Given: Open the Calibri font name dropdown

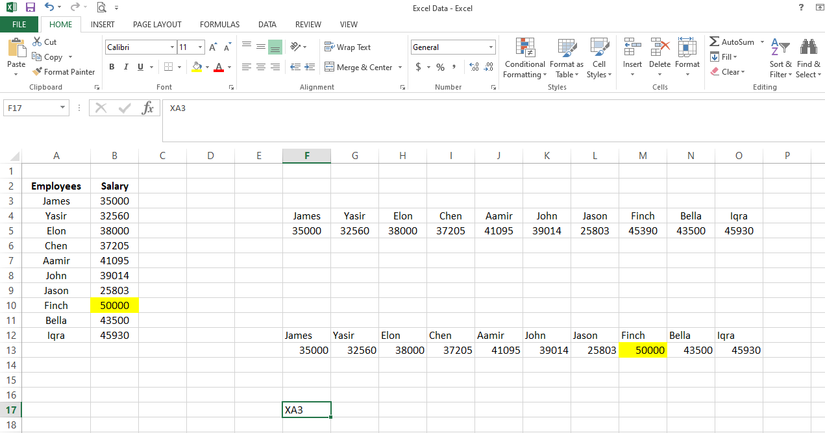Looking at the screenshot, I should click(172, 47).
